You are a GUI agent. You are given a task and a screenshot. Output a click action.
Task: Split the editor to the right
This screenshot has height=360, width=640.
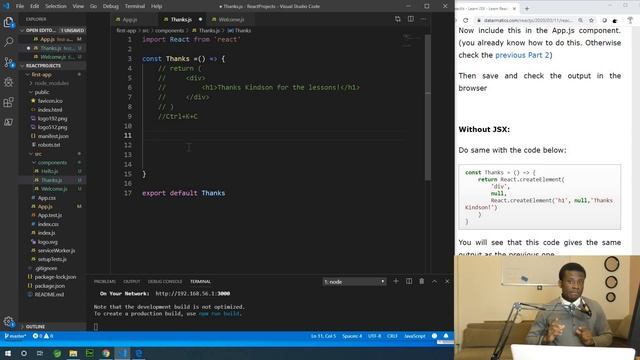point(411,19)
